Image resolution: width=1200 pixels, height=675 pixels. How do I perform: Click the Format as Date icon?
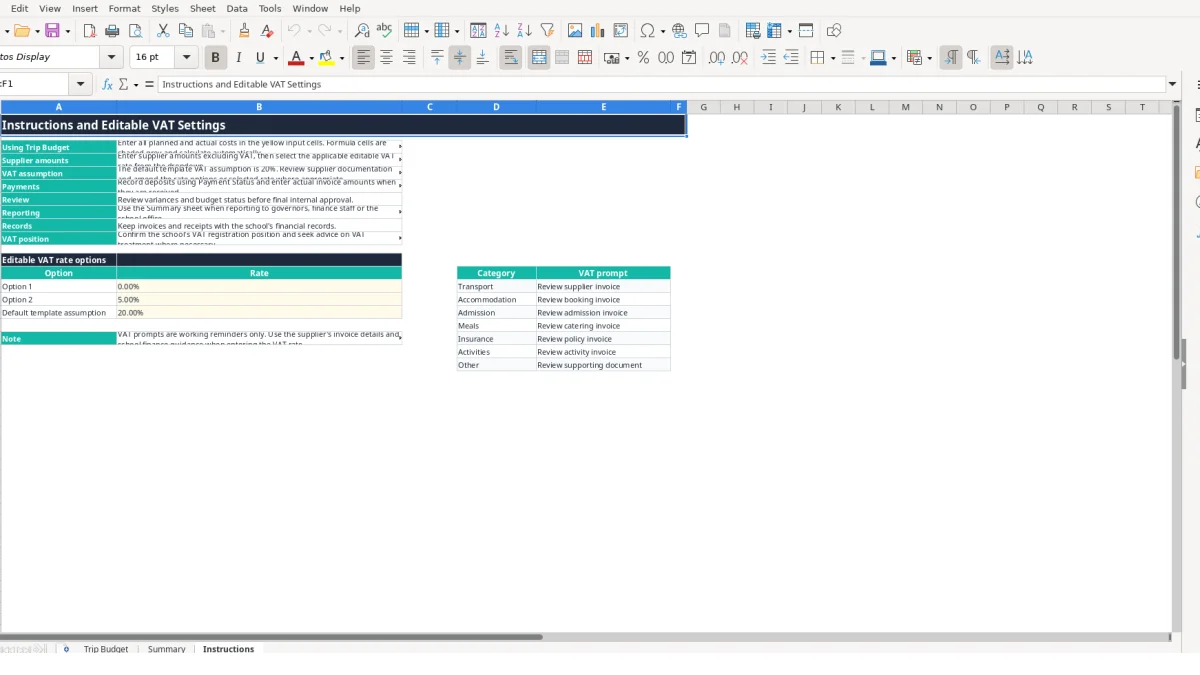(689, 58)
